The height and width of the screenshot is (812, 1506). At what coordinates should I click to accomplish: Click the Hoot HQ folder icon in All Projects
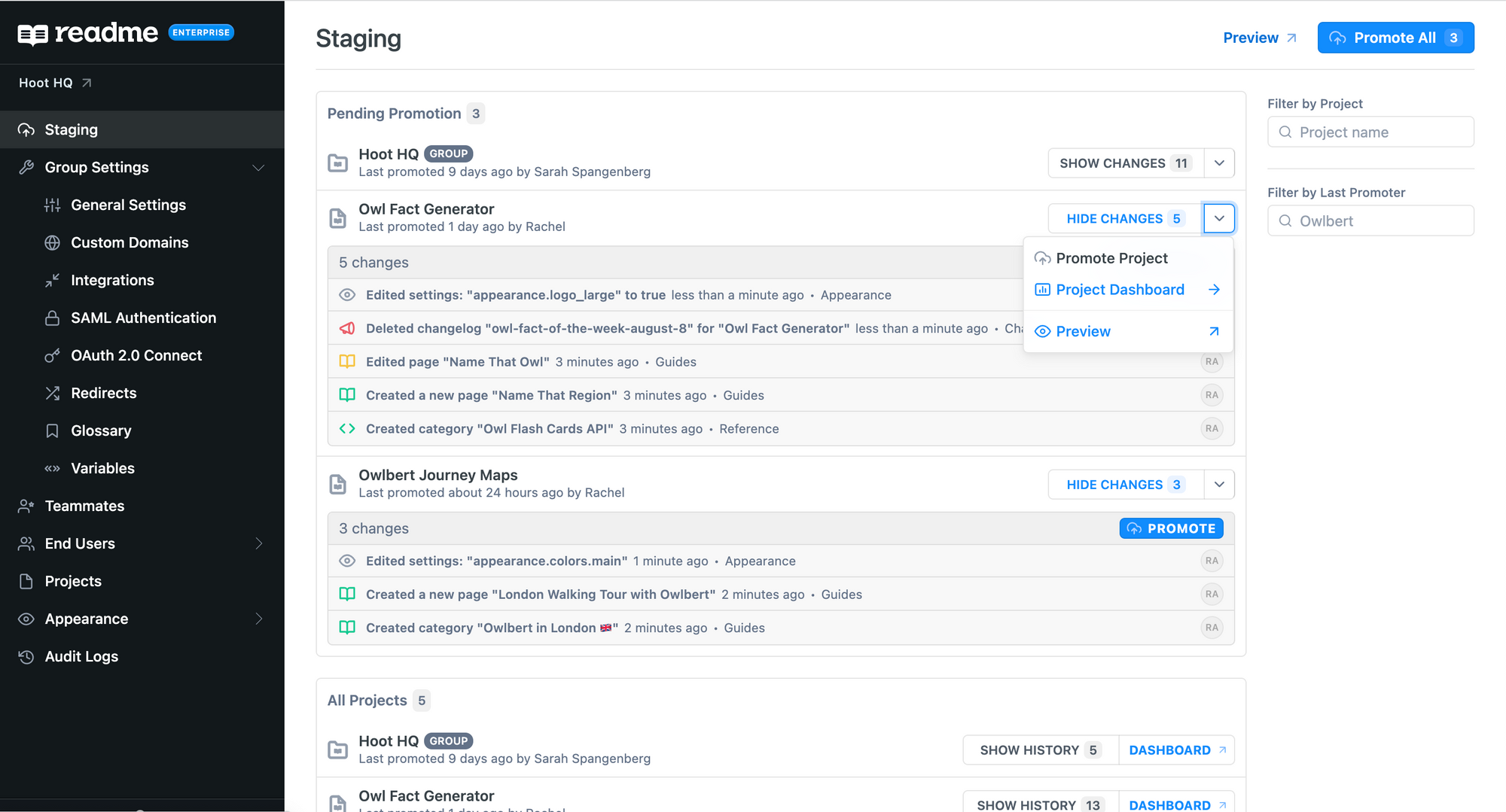[338, 750]
